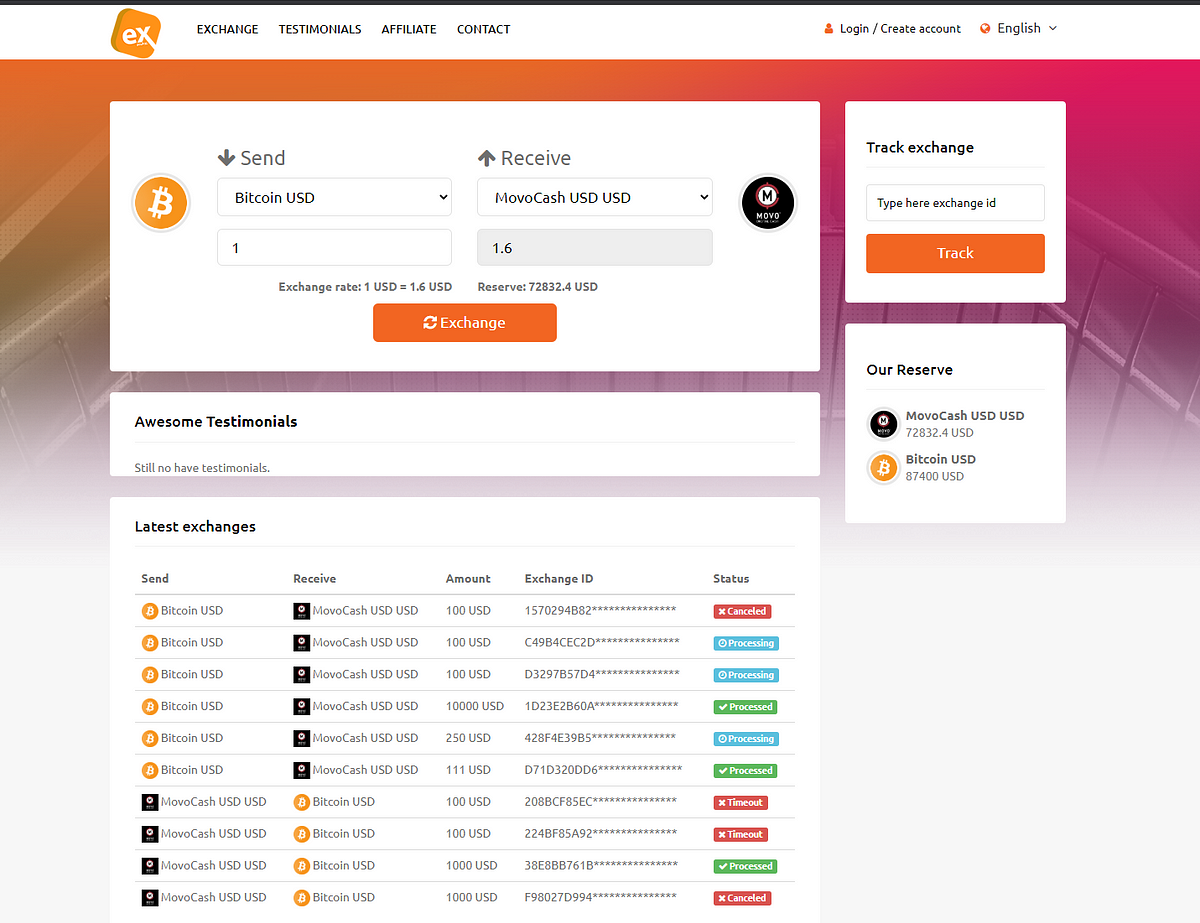Click exchange ID C49B4CEC2D
The height and width of the screenshot is (923, 1200).
click(x=602, y=643)
